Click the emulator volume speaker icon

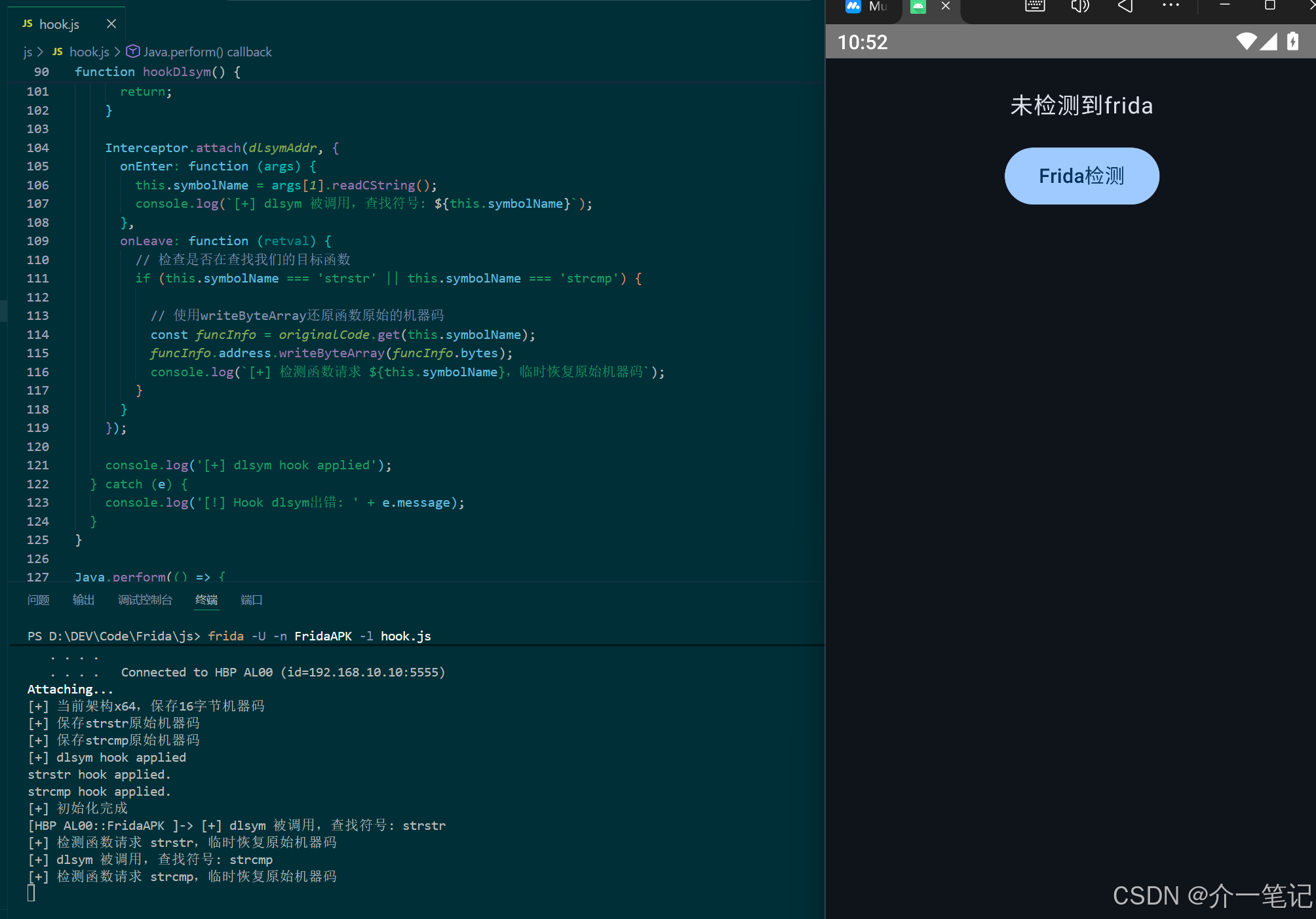(1079, 6)
